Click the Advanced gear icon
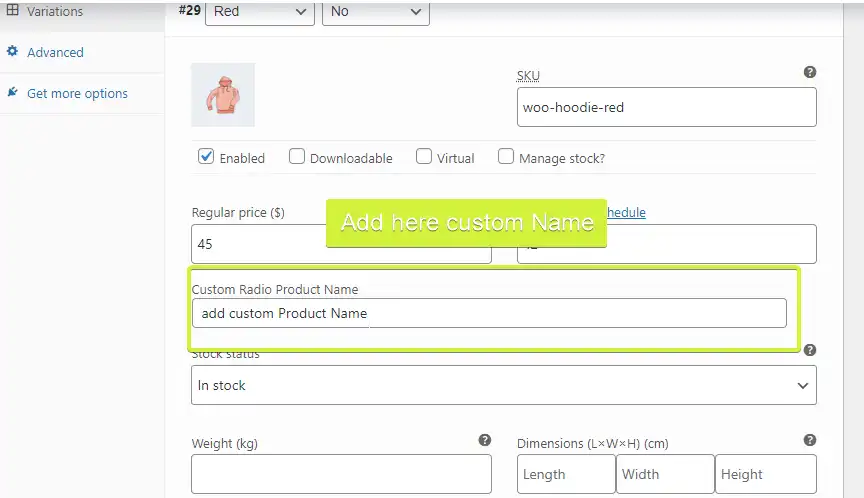The height and width of the screenshot is (498, 864). pyautogui.click(x=12, y=51)
